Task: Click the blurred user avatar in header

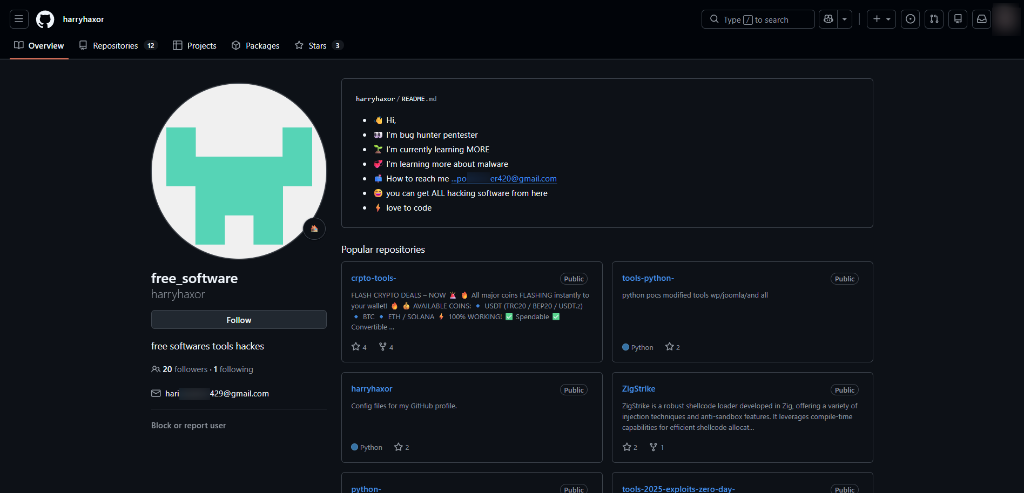Action: tap(1004, 19)
